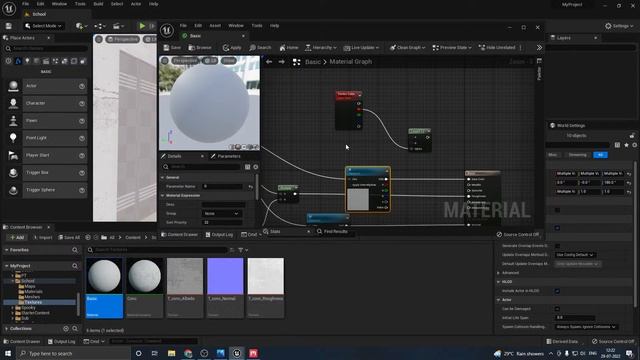Open the Tools menu in main editor
Viewport: 640px width, 360px height.
tap(80, 4)
